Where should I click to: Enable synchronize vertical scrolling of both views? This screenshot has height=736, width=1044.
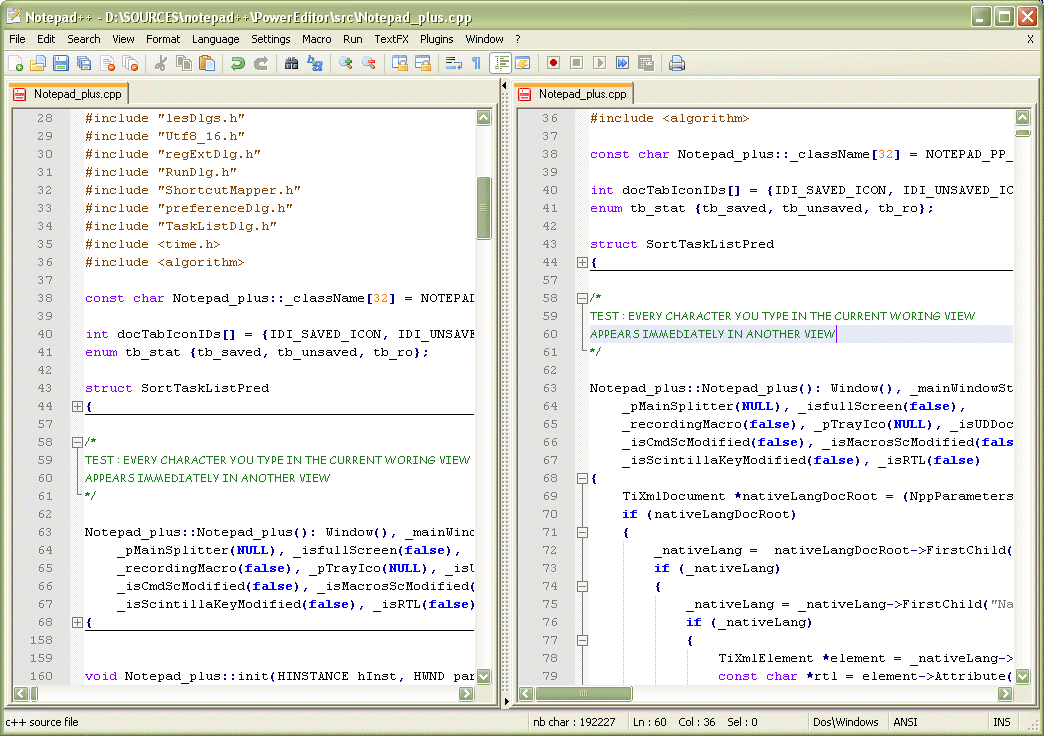401,62
